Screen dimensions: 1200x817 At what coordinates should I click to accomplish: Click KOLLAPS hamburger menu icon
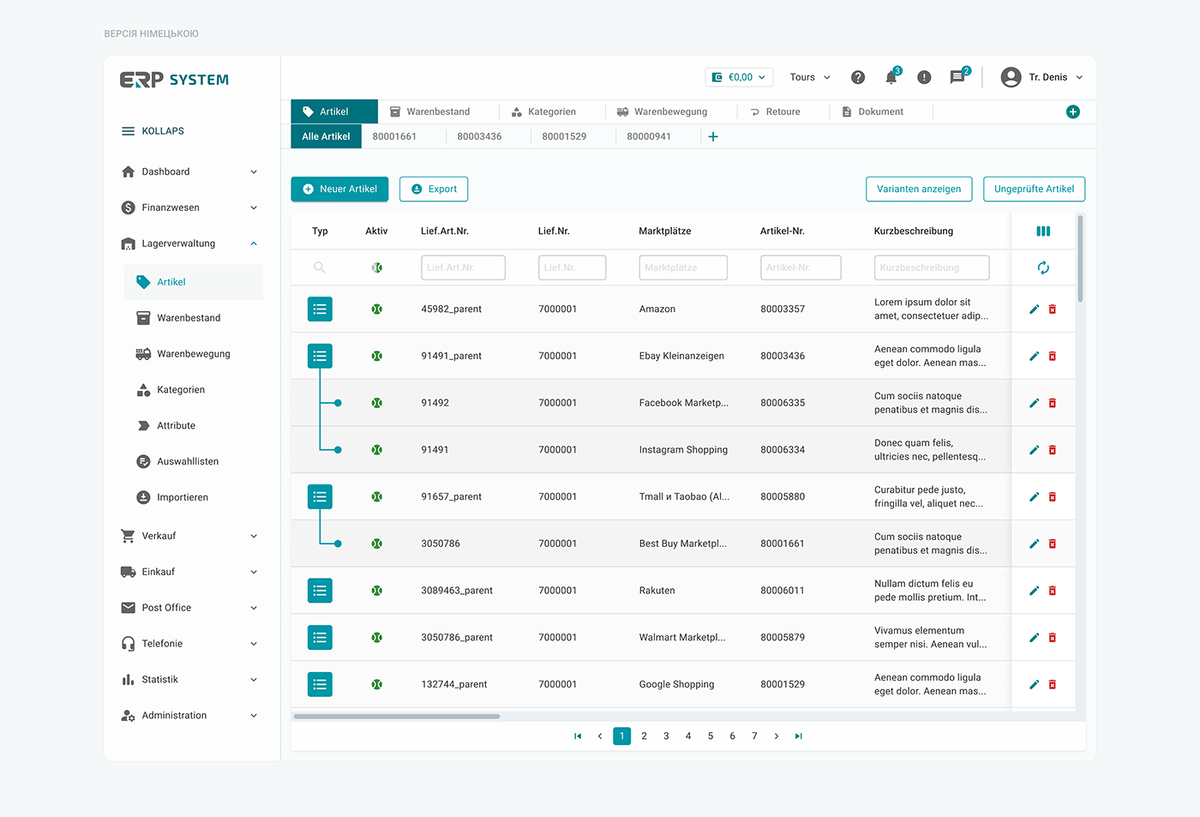pos(128,131)
